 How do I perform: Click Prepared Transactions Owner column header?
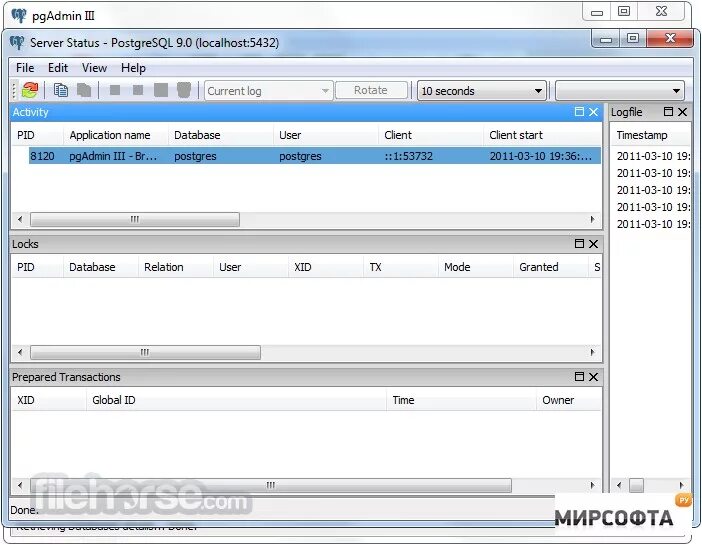point(569,400)
